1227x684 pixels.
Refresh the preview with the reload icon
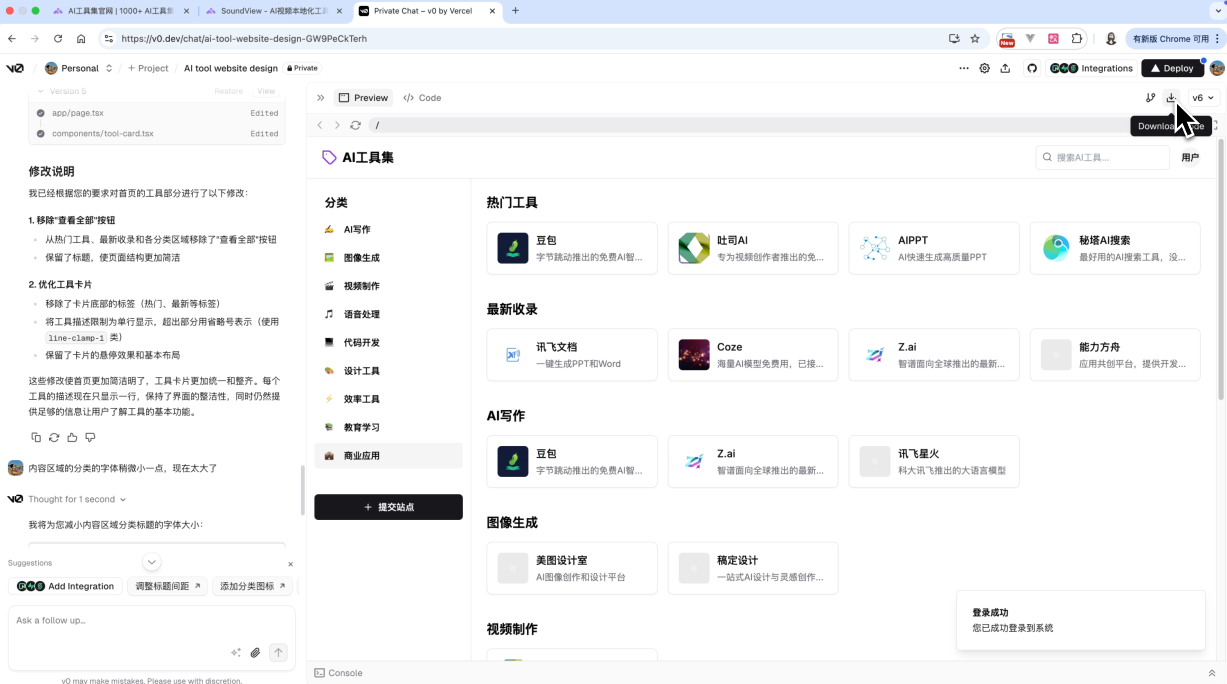coord(355,126)
